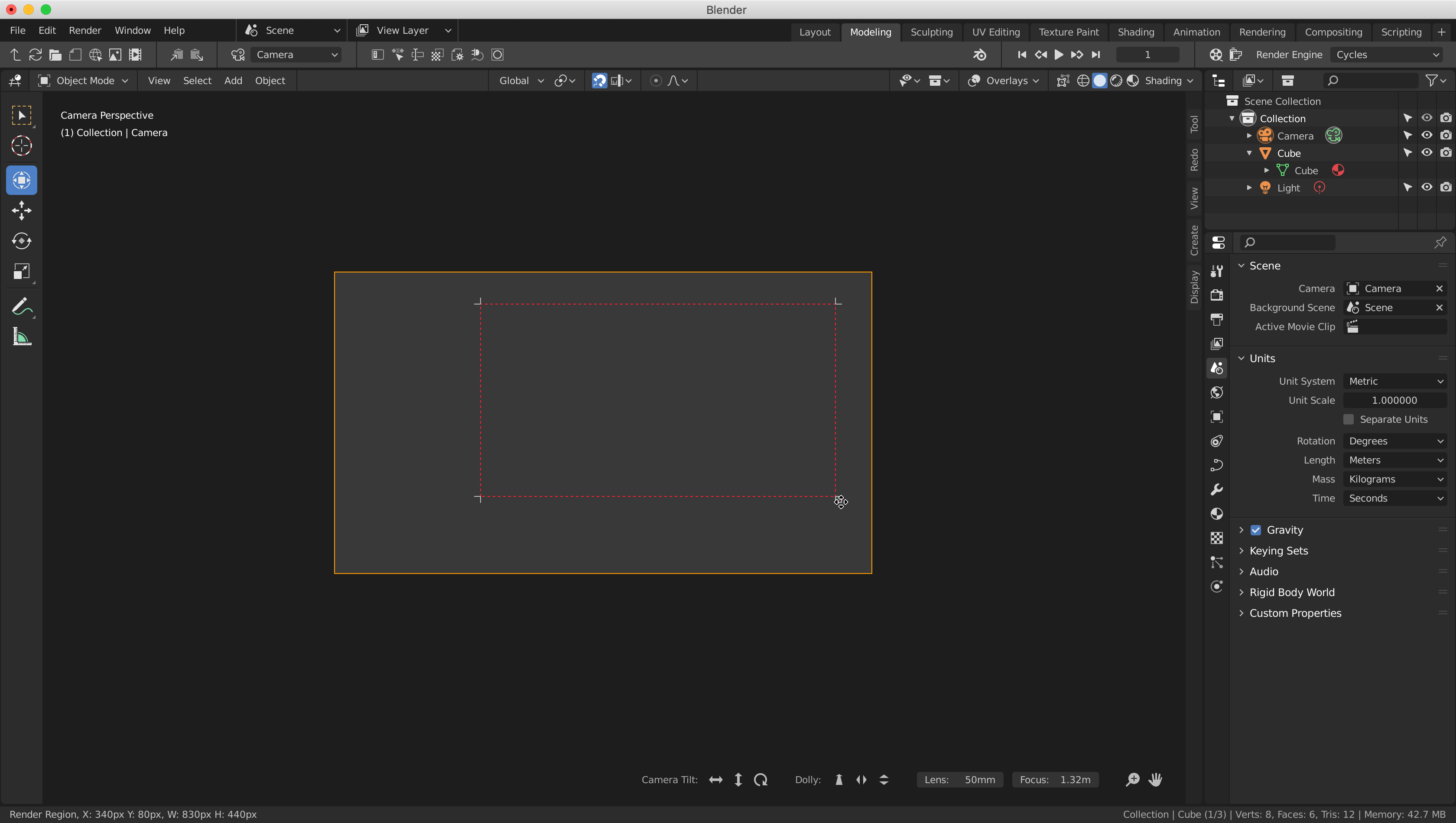Click the Measure tool icon

tap(22, 337)
